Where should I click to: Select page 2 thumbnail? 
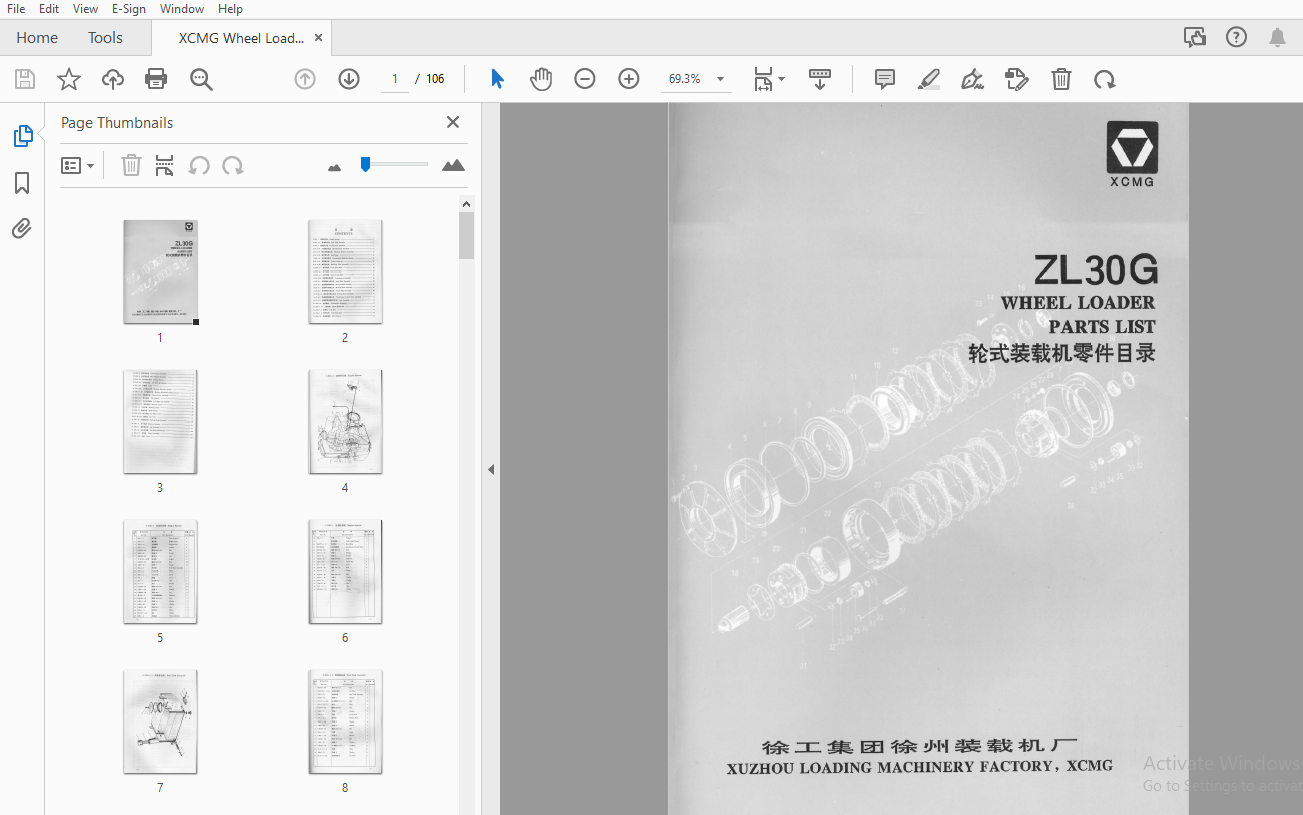tap(345, 272)
